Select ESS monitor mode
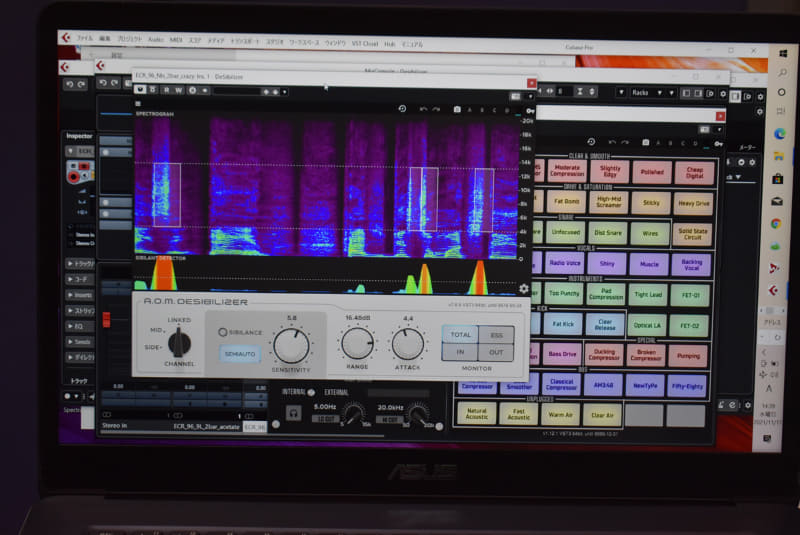 496,335
